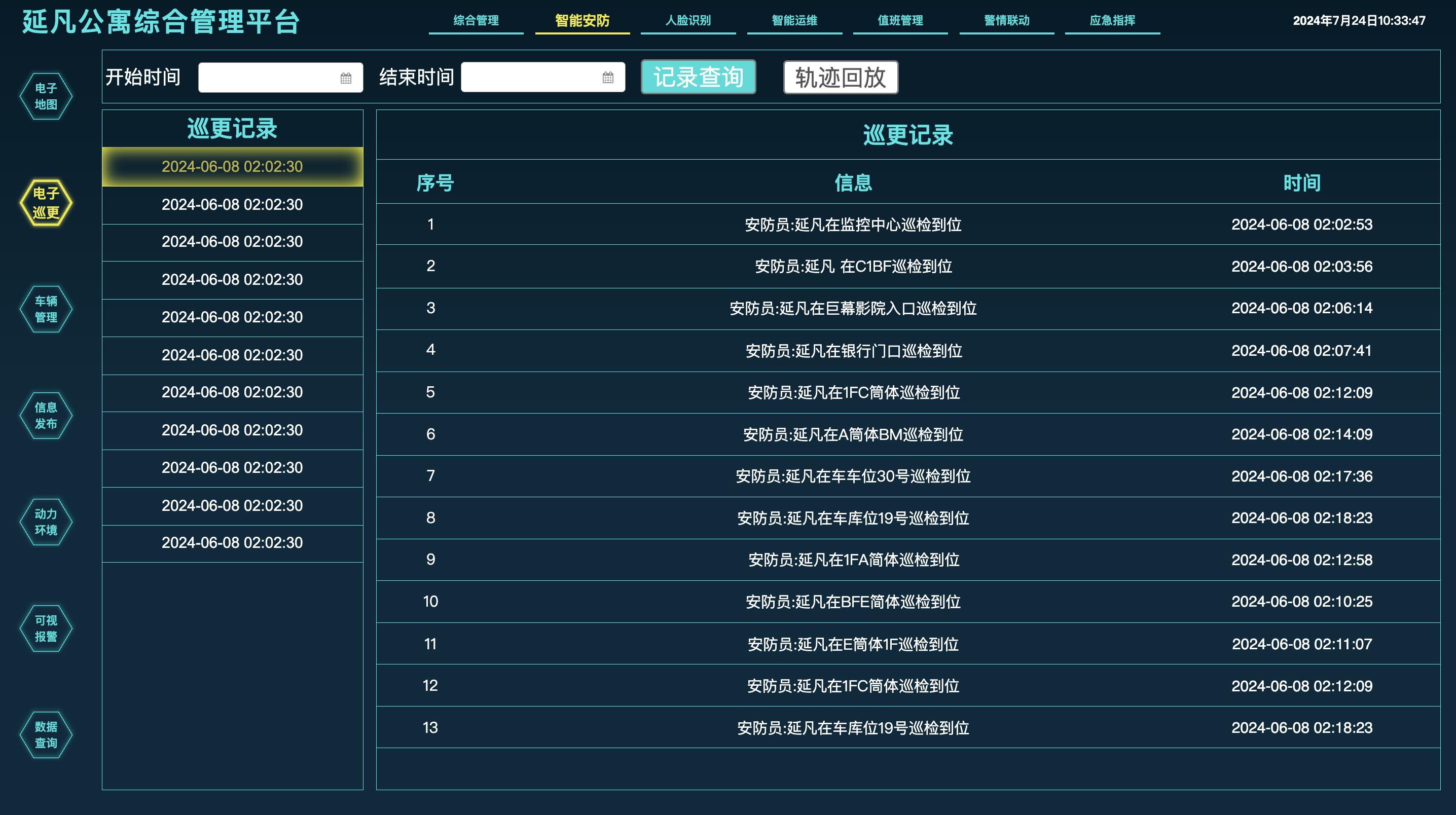This screenshot has height=815, width=1456.
Task: Select the 动力环境 sidebar icon
Action: click(46, 521)
